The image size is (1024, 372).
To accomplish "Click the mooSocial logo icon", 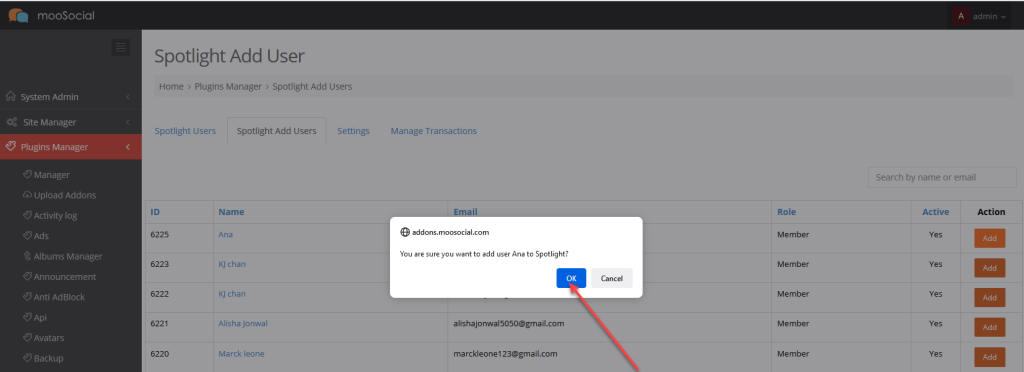I will (18, 15).
